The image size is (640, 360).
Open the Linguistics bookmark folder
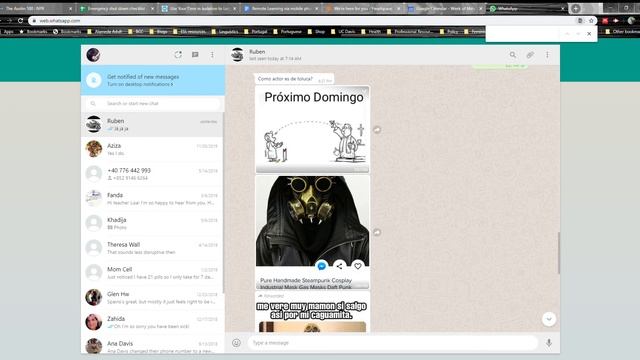coord(225,31)
